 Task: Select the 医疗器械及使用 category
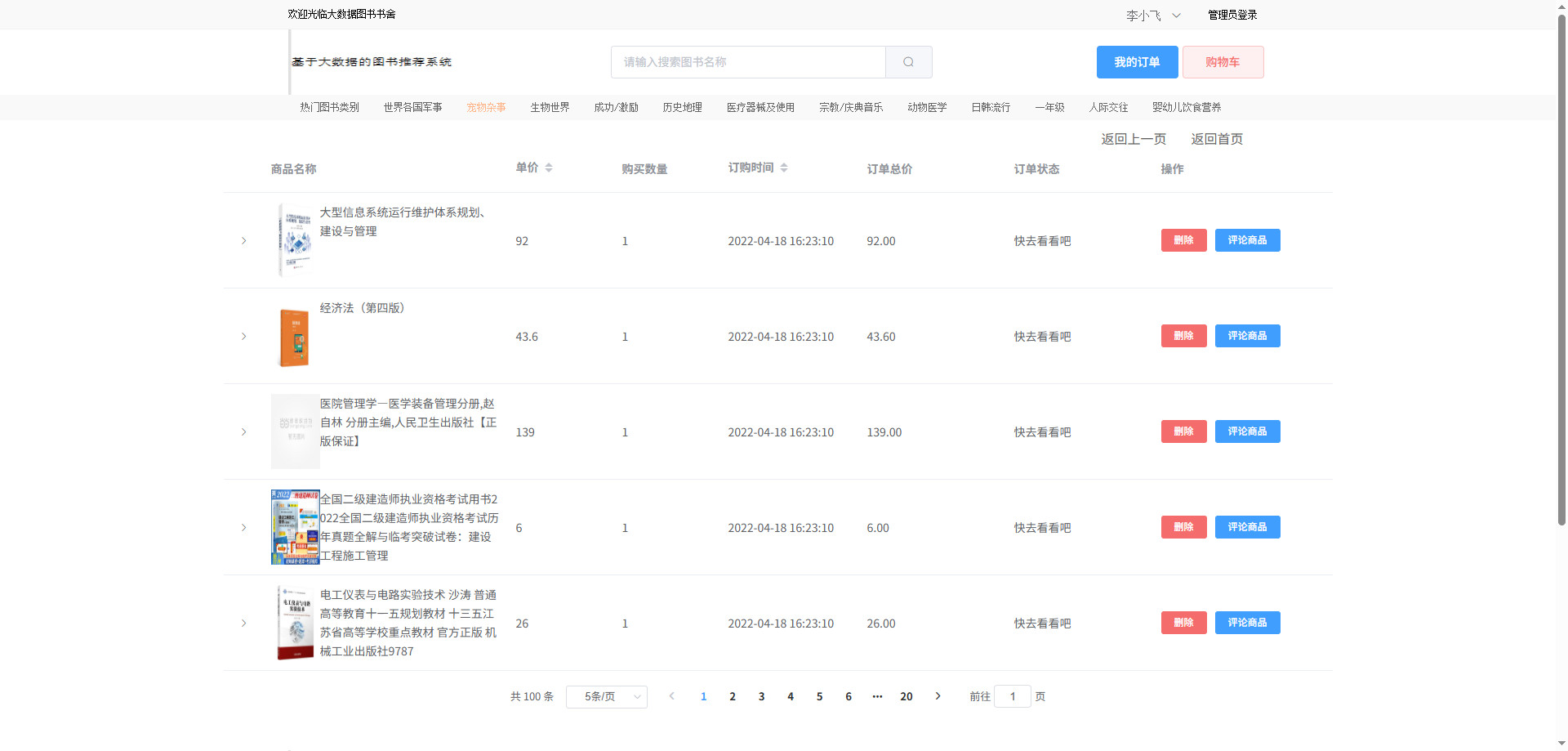pos(760,107)
